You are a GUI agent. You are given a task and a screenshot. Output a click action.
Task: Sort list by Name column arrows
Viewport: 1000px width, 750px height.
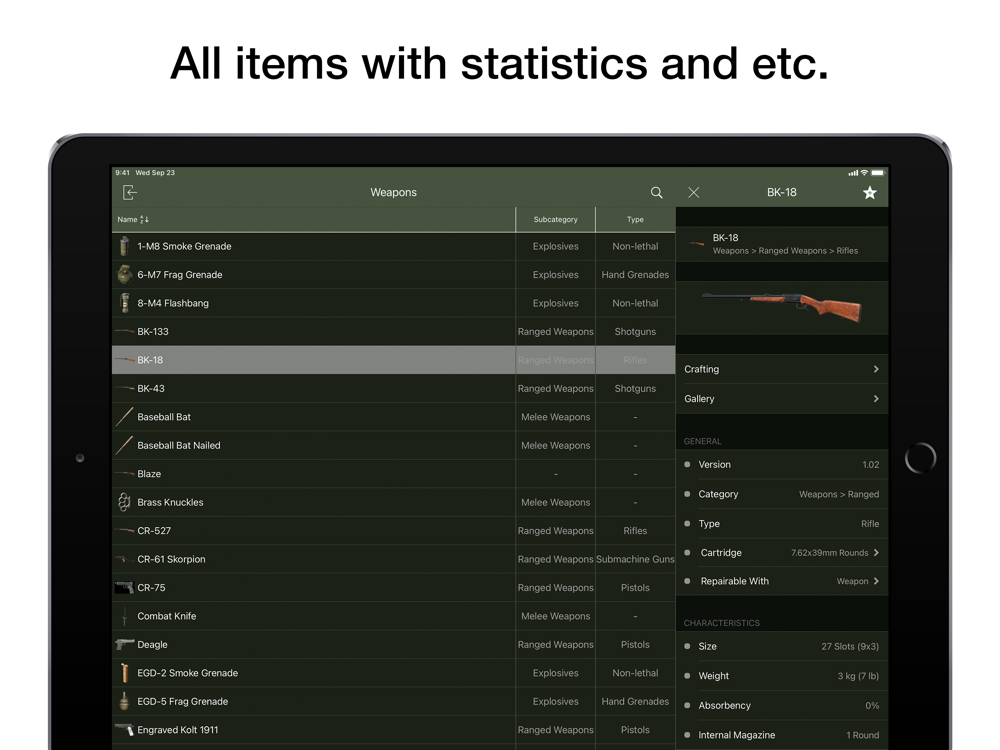[x=144, y=220]
